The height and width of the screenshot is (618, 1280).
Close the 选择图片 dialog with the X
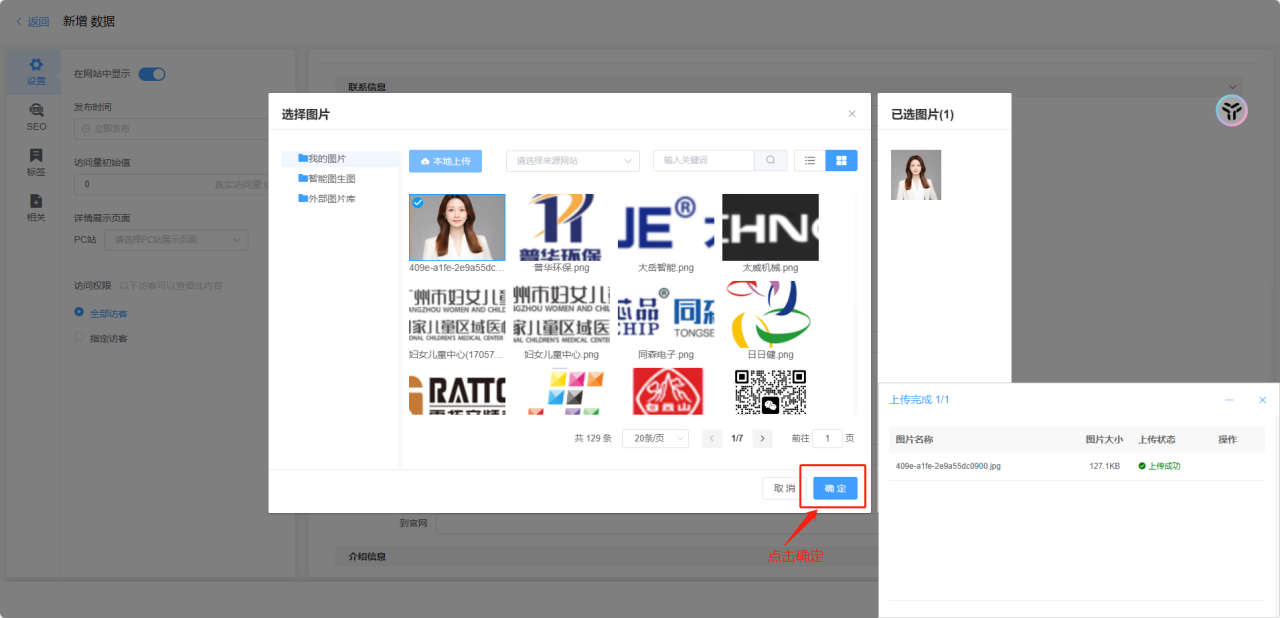[x=852, y=114]
